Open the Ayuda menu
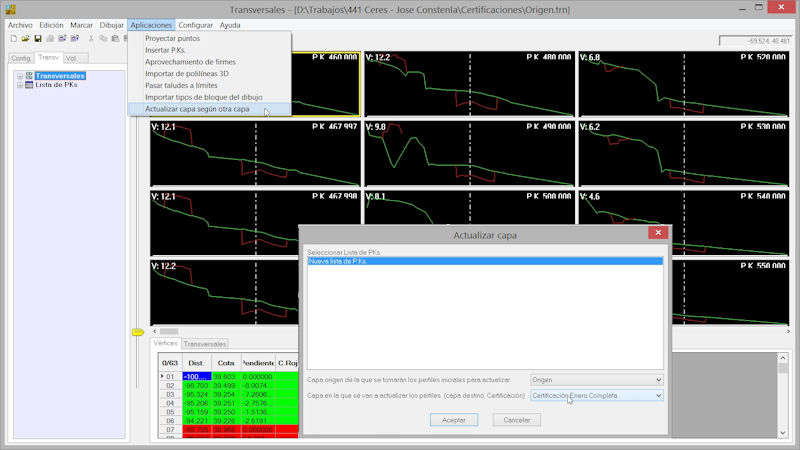The width and height of the screenshot is (800, 450). (230, 25)
